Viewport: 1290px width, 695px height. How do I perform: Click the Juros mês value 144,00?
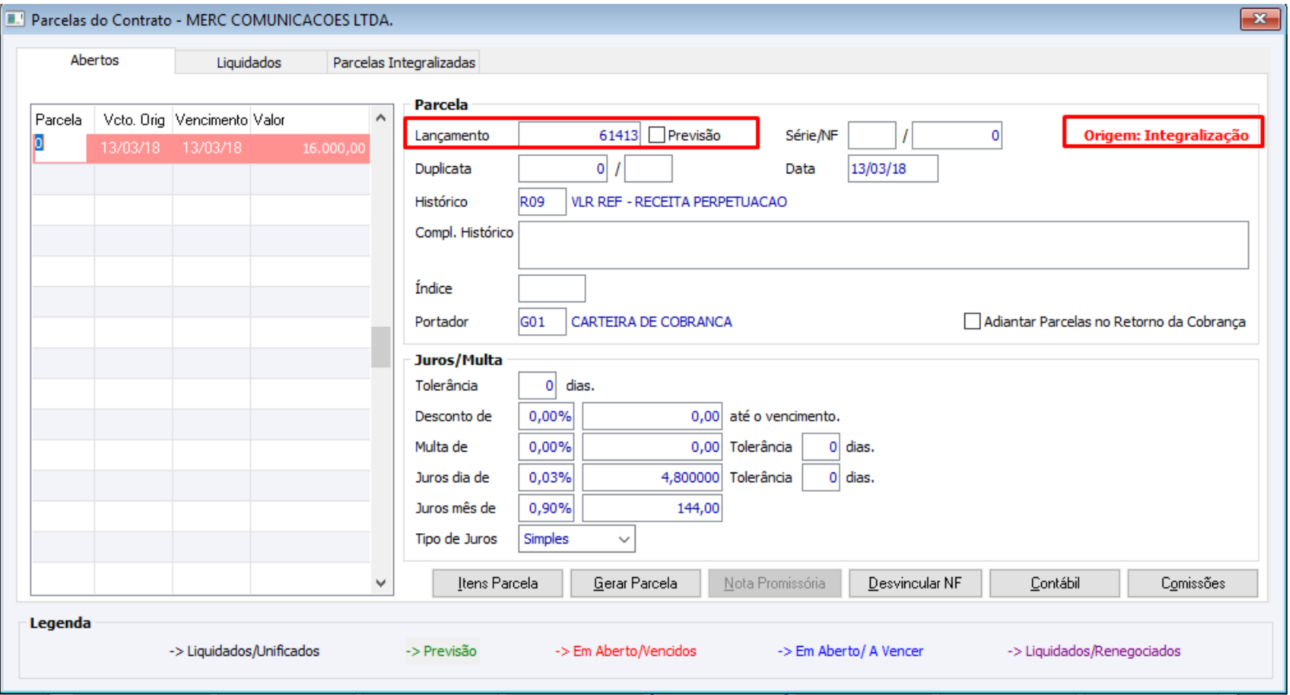[x=652, y=508]
